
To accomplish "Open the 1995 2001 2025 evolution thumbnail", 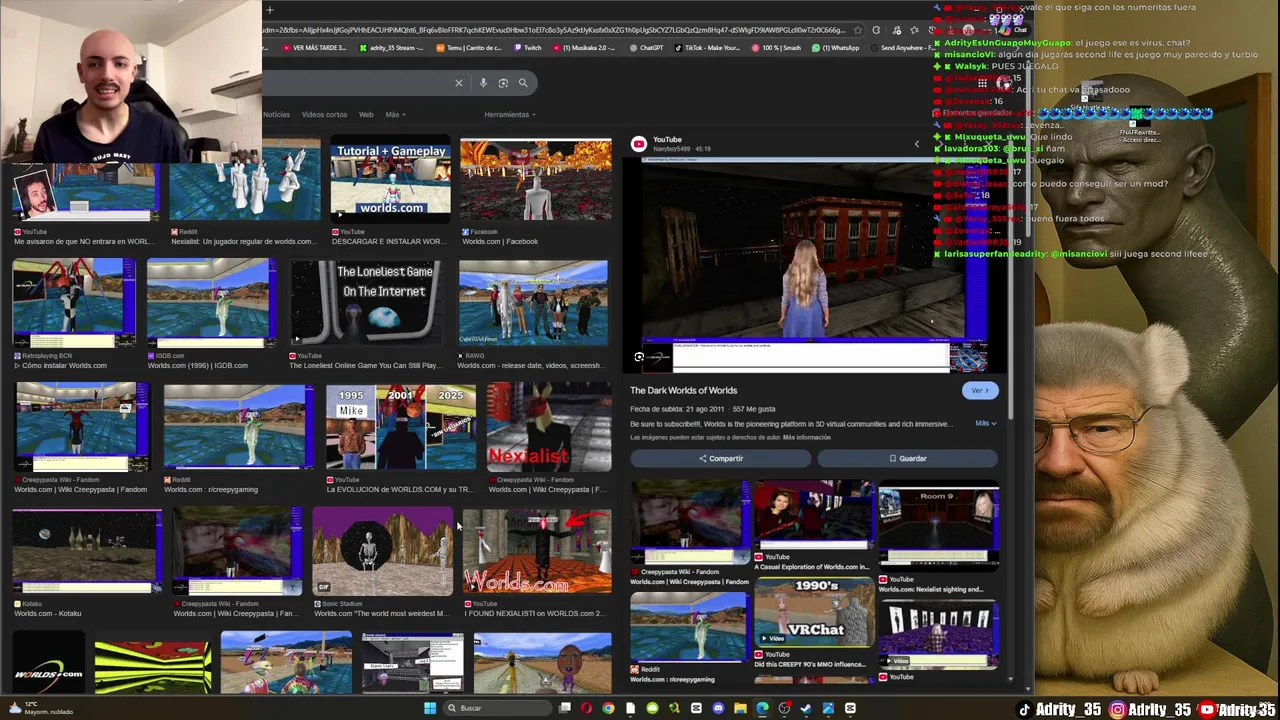I will 401,427.
